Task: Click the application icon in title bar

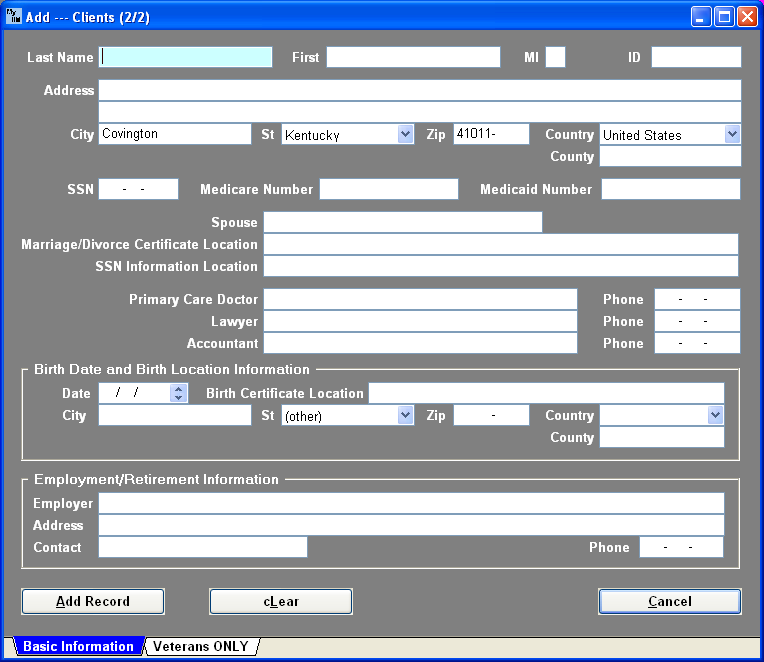Action: [x=14, y=17]
